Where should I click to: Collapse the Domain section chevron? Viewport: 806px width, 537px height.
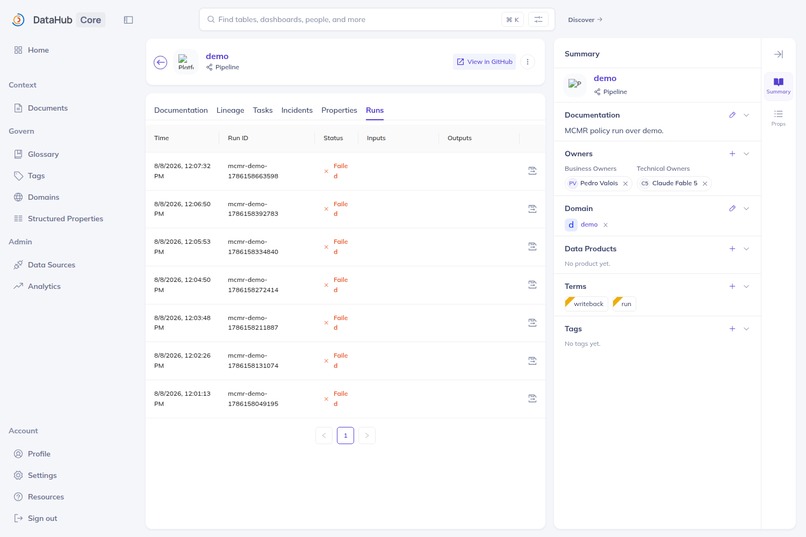(746, 208)
